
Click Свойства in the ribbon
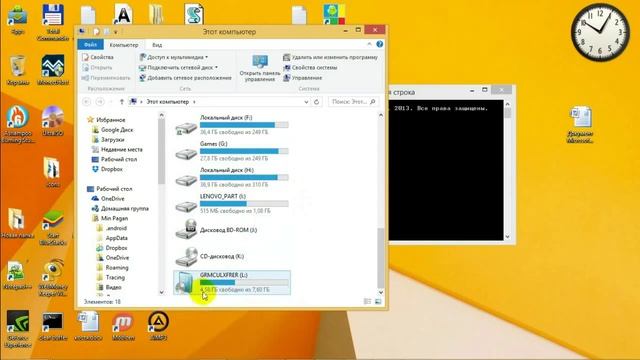point(98,57)
